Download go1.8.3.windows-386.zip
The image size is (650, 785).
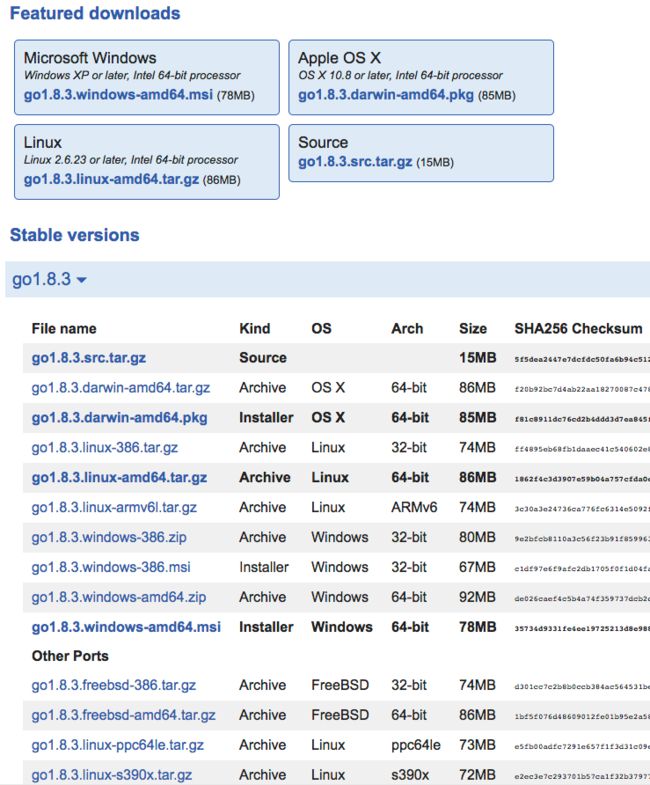(109, 537)
